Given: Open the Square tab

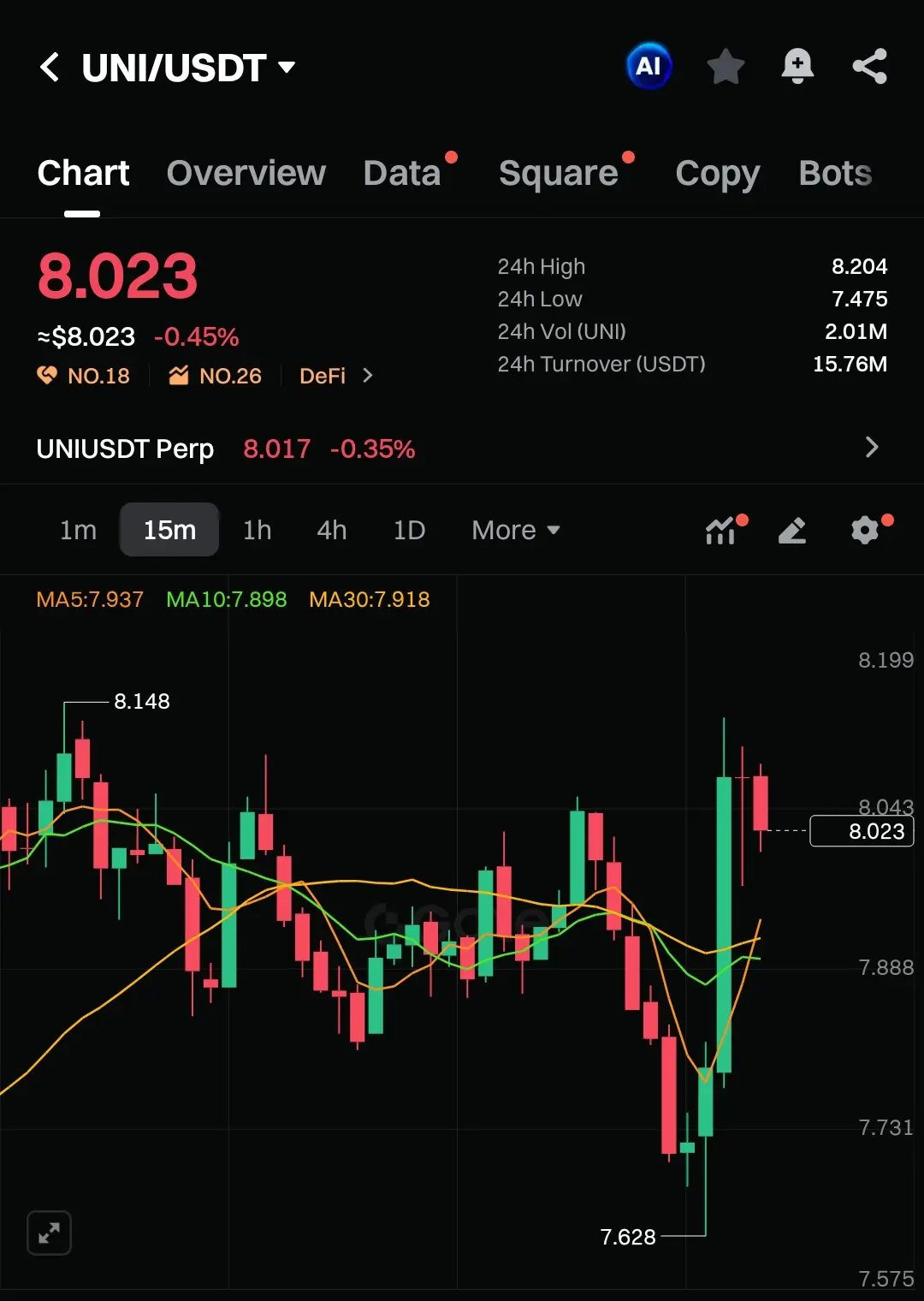Looking at the screenshot, I should (x=559, y=174).
